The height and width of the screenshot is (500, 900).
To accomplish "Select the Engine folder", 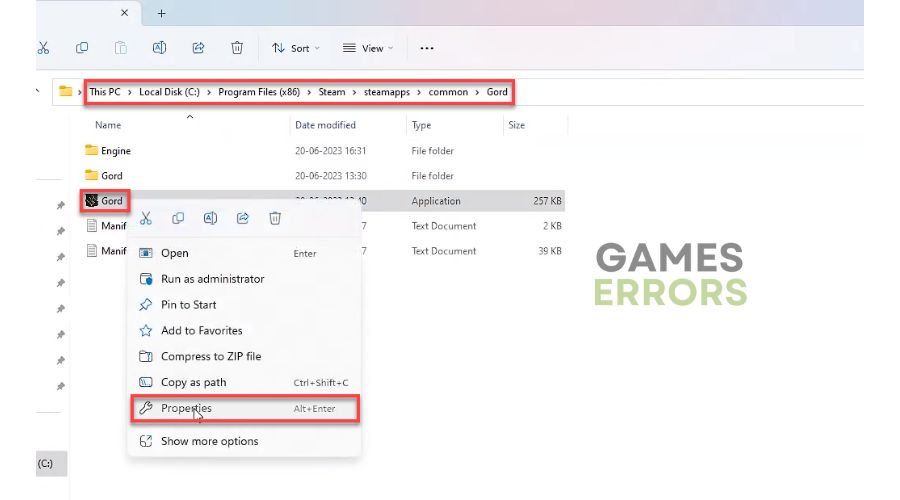I will pos(116,150).
